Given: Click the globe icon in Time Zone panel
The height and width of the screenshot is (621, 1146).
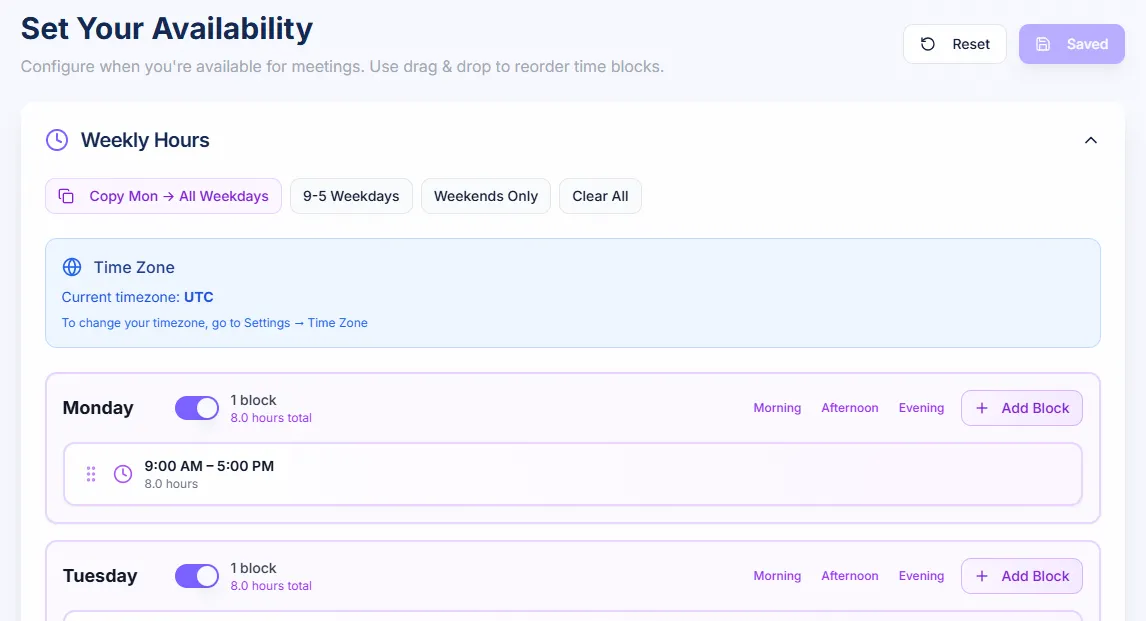Looking at the screenshot, I should pos(72,267).
